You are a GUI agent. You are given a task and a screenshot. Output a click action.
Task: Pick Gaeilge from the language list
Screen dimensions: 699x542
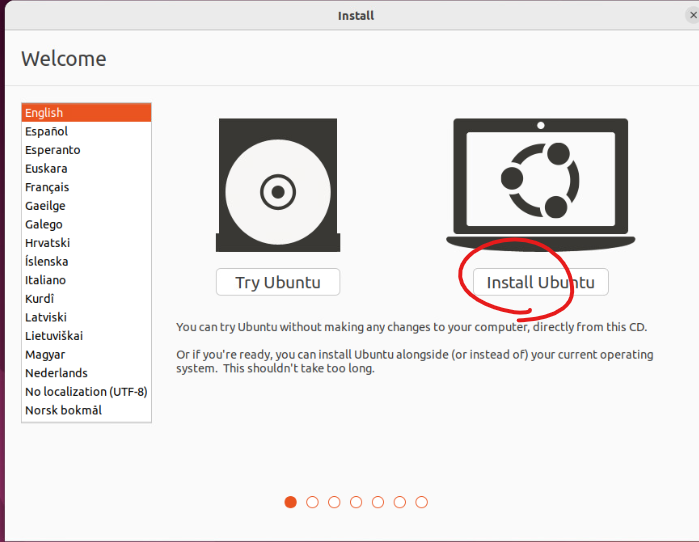86,205
